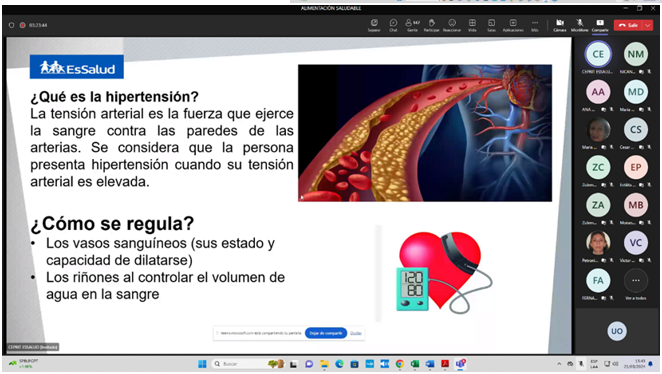Expand the system tray hidden icons chevron
This screenshot has width=662, height=374.
tap(559, 364)
